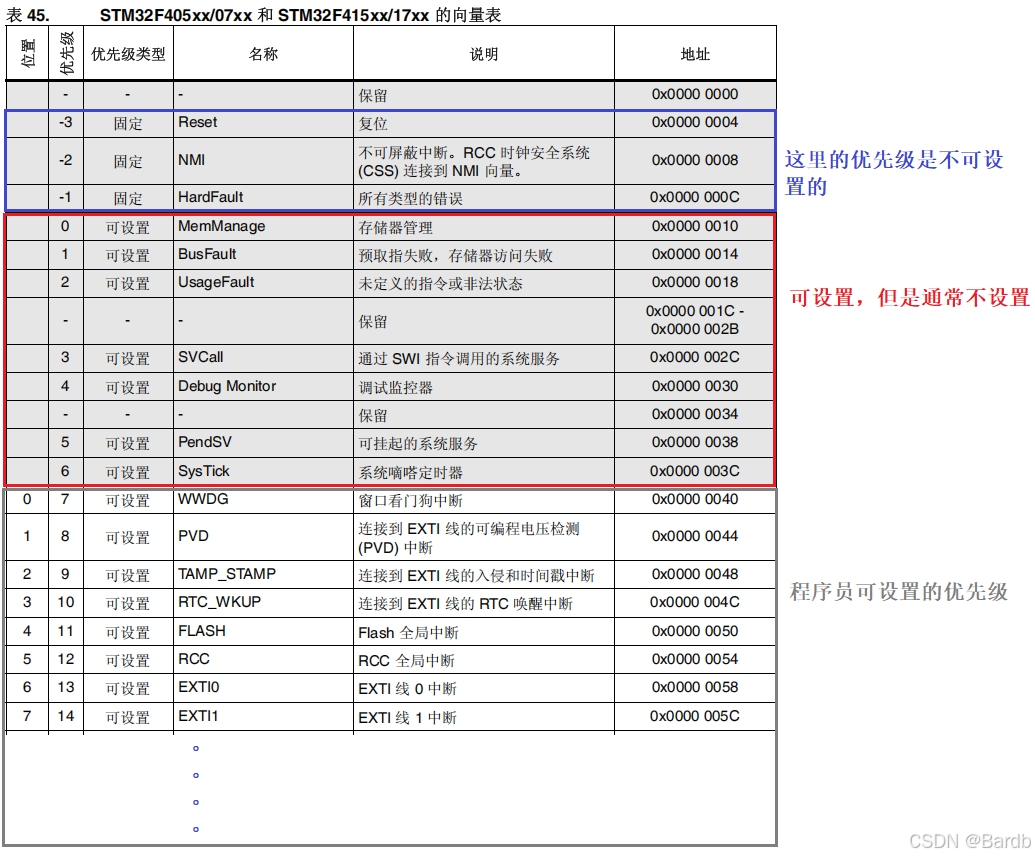Click the blue annotation 这里的优先级是不可设置的
Viewport: 1035px width, 859px height.
tap(894, 173)
